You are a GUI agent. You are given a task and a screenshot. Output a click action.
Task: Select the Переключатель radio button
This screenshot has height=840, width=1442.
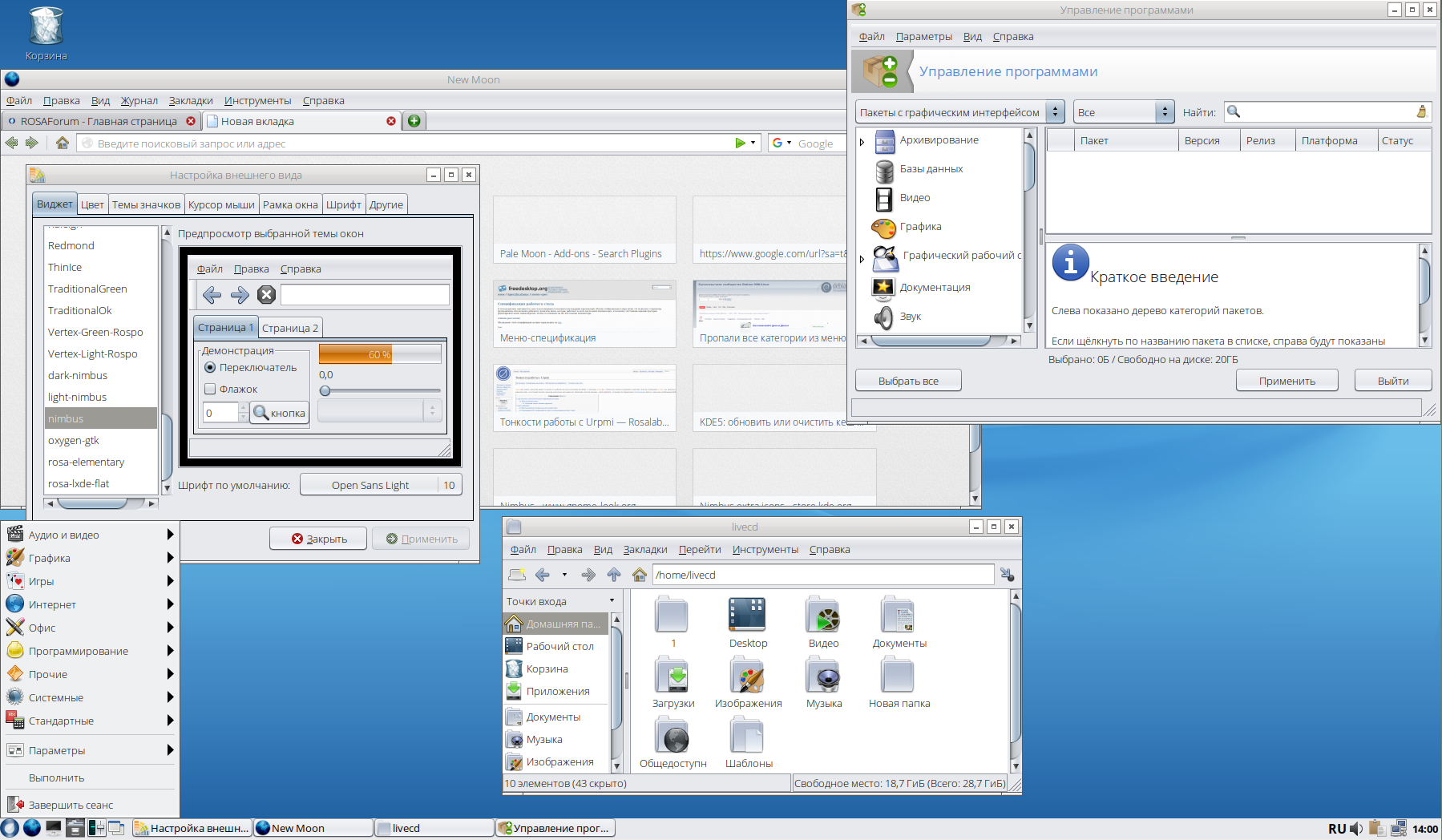[x=211, y=367]
